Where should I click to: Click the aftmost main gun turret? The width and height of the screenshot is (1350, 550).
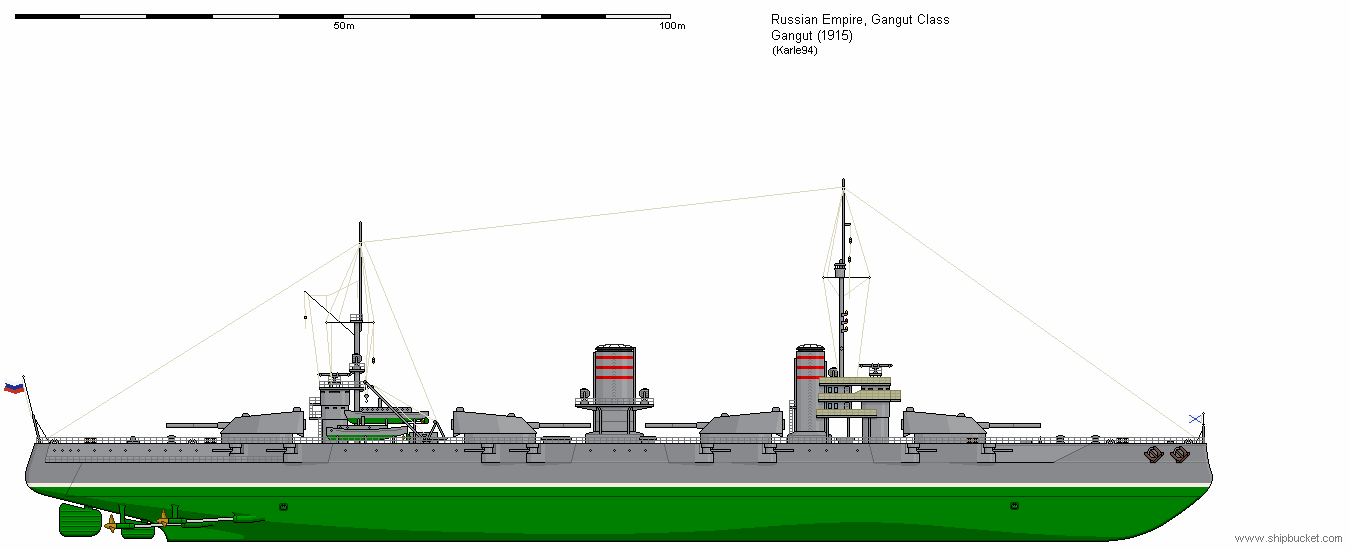coord(262,426)
